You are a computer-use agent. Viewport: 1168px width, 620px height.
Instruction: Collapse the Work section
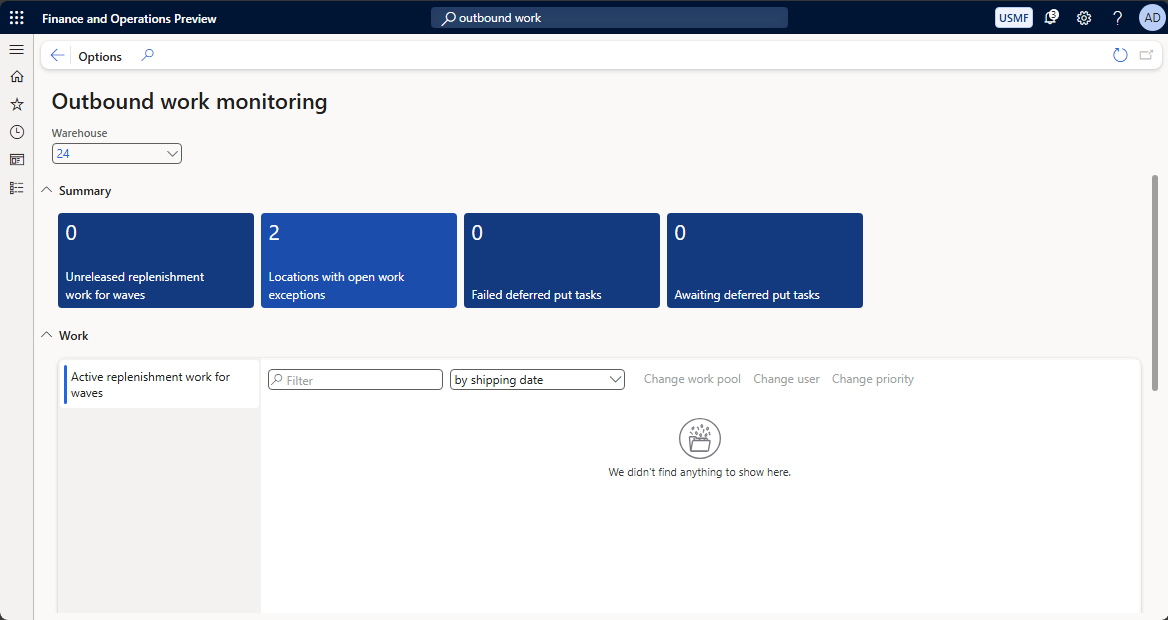point(46,336)
